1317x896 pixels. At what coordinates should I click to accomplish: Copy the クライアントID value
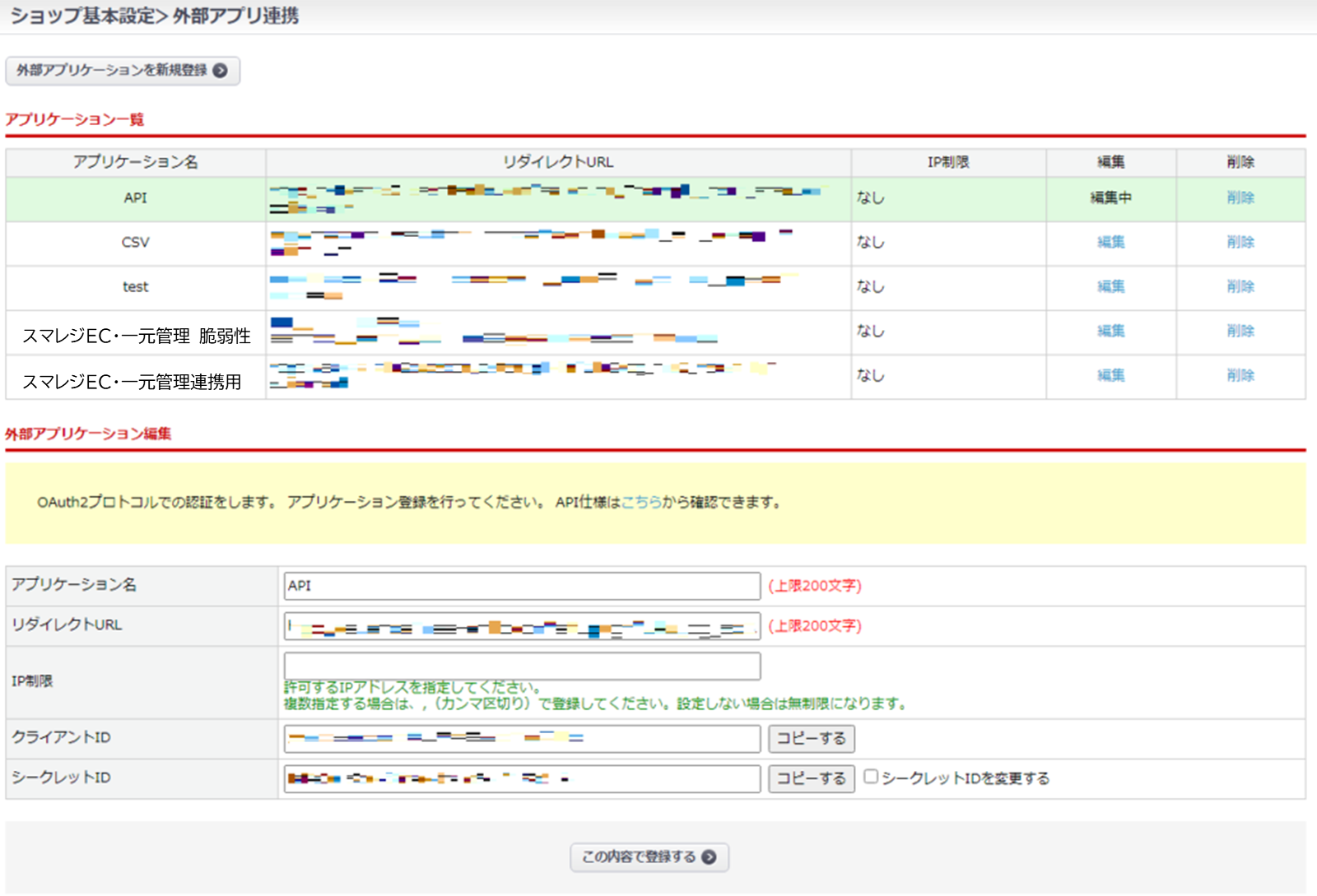(811, 738)
